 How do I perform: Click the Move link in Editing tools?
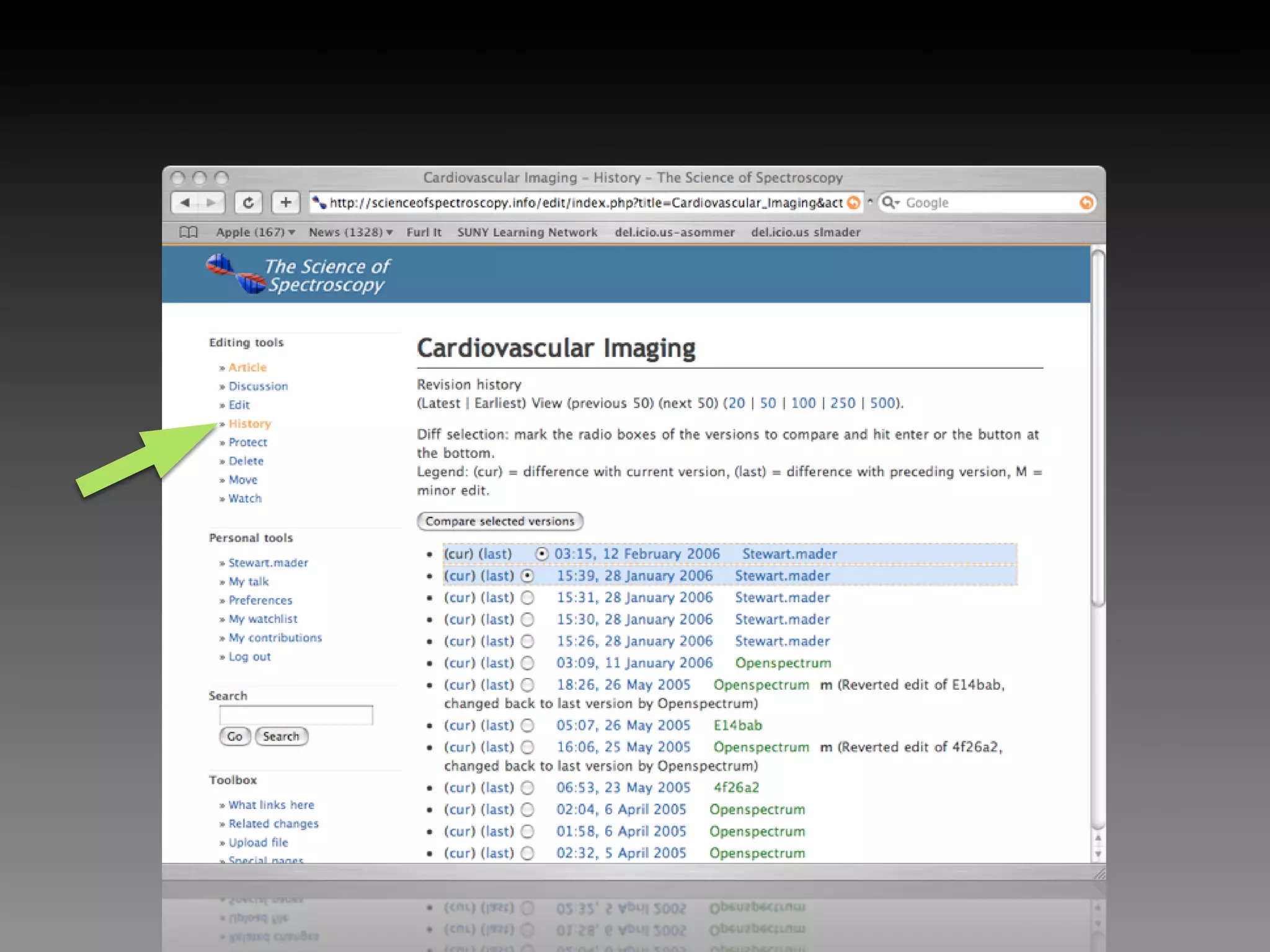coord(242,480)
